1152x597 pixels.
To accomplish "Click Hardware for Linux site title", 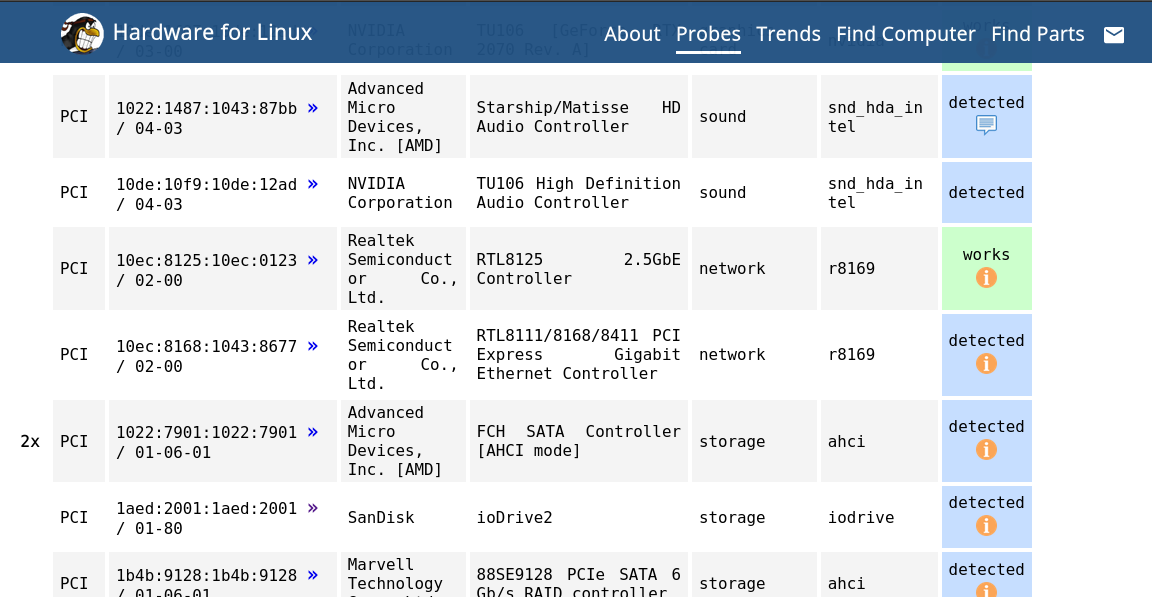I will click(212, 32).
